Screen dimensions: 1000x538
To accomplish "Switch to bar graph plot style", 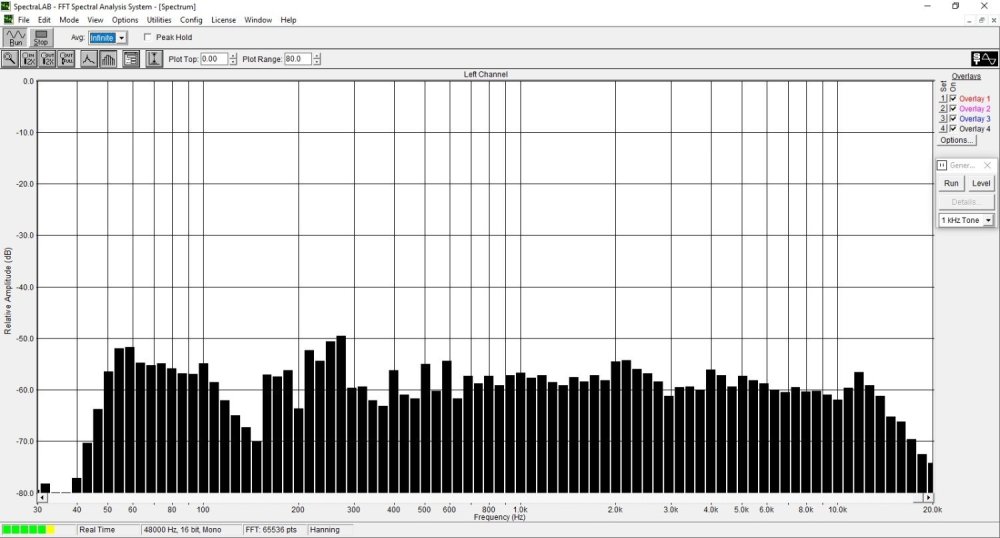I will [108, 59].
